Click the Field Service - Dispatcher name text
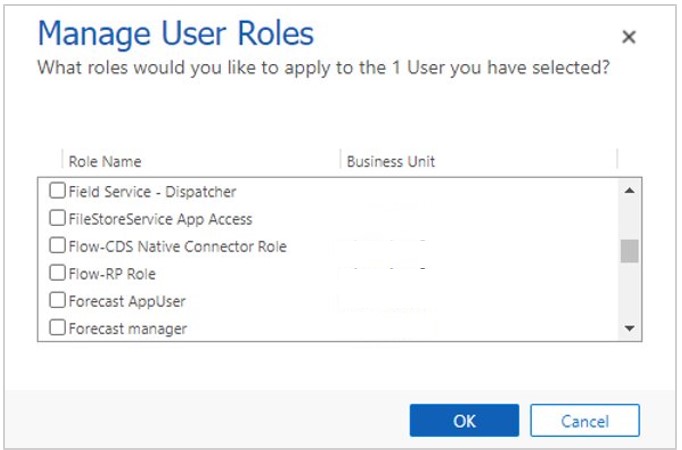Image resolution: width=682 pixels, height=450 pixels. tap(152, 191)
